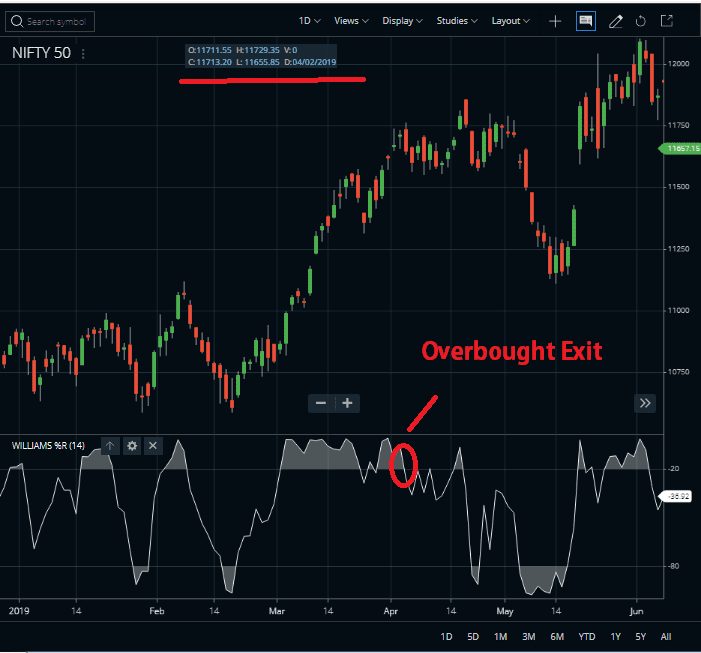701x653 pixels.
Task: Open the Views dropdown menu
Action: [351, 21]
